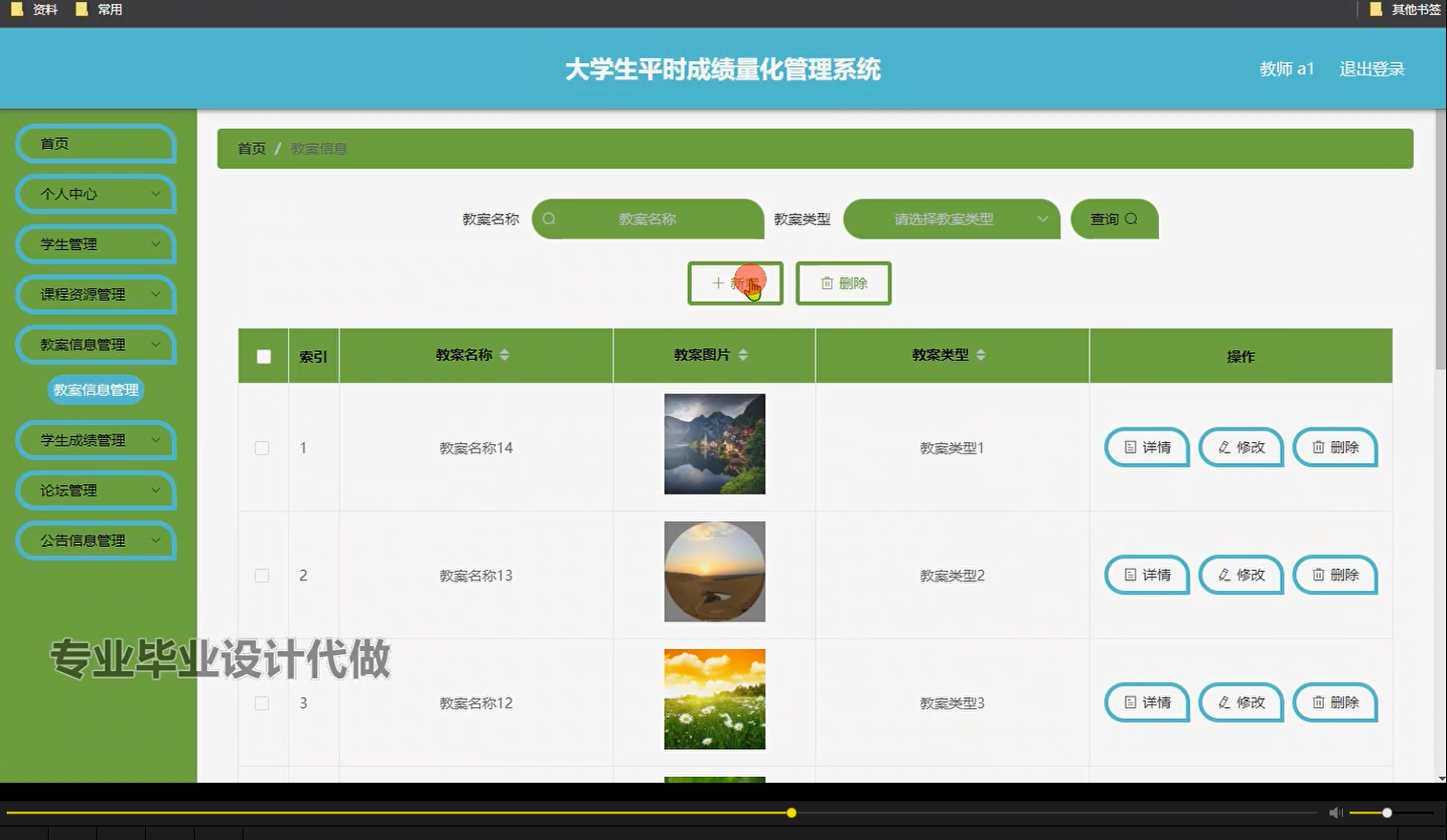
Task: Check the row checkbox for 教案名称13
Action: tap(262, 575)
